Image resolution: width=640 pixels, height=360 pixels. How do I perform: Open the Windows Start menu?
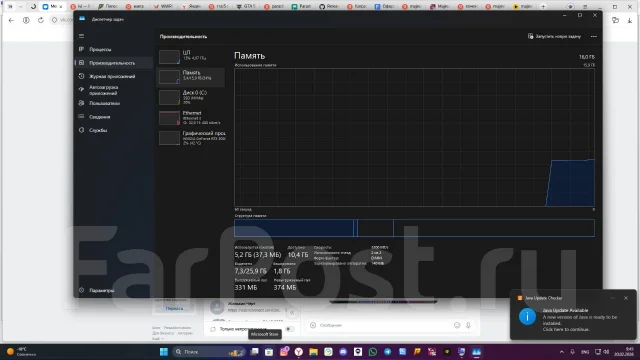pyautogui.click(x=164, y=352)
